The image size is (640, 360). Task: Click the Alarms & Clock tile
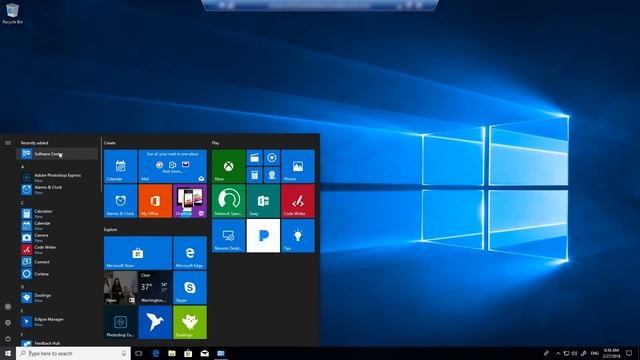[120, 201]
